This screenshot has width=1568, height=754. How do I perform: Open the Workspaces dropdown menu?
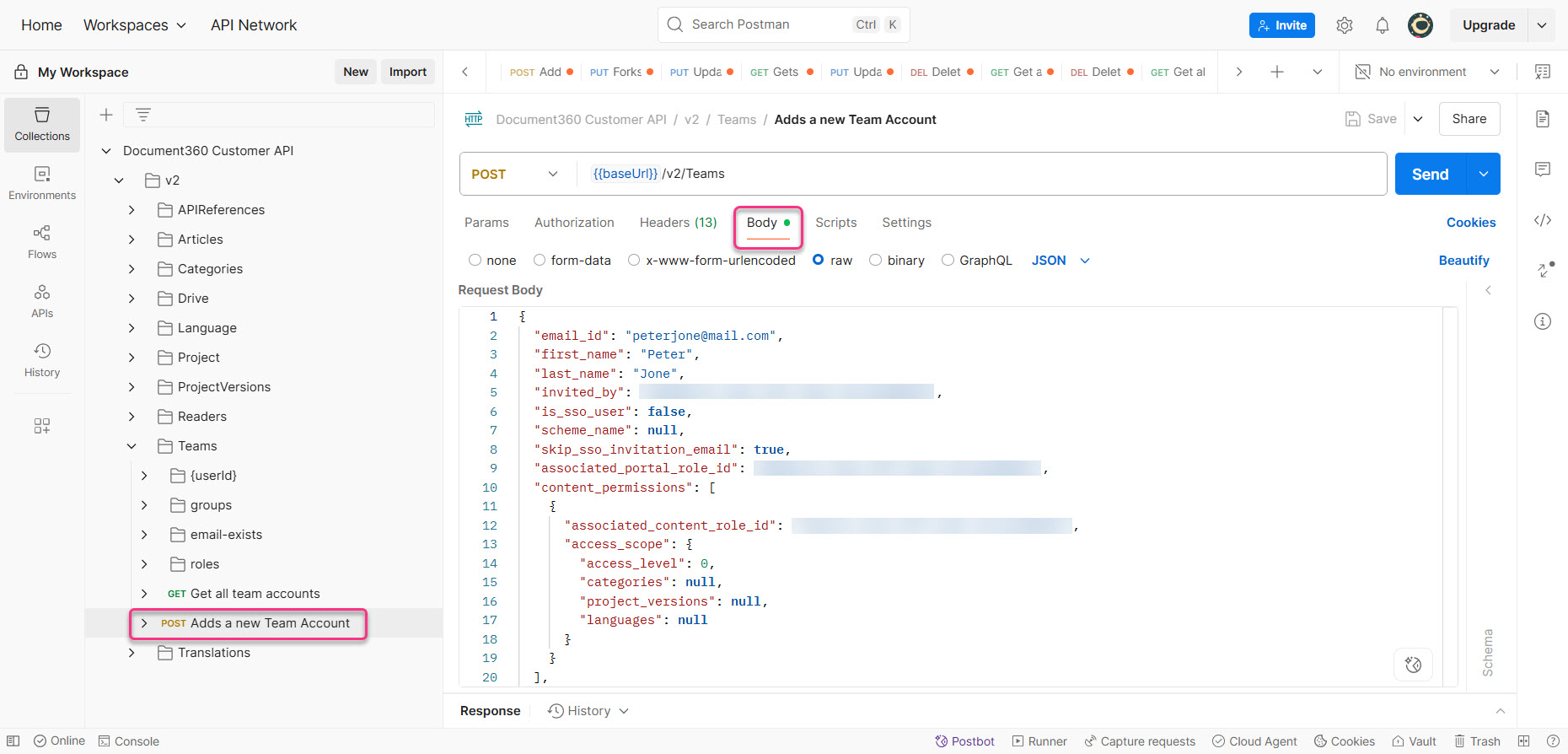[x=135, y=25]
